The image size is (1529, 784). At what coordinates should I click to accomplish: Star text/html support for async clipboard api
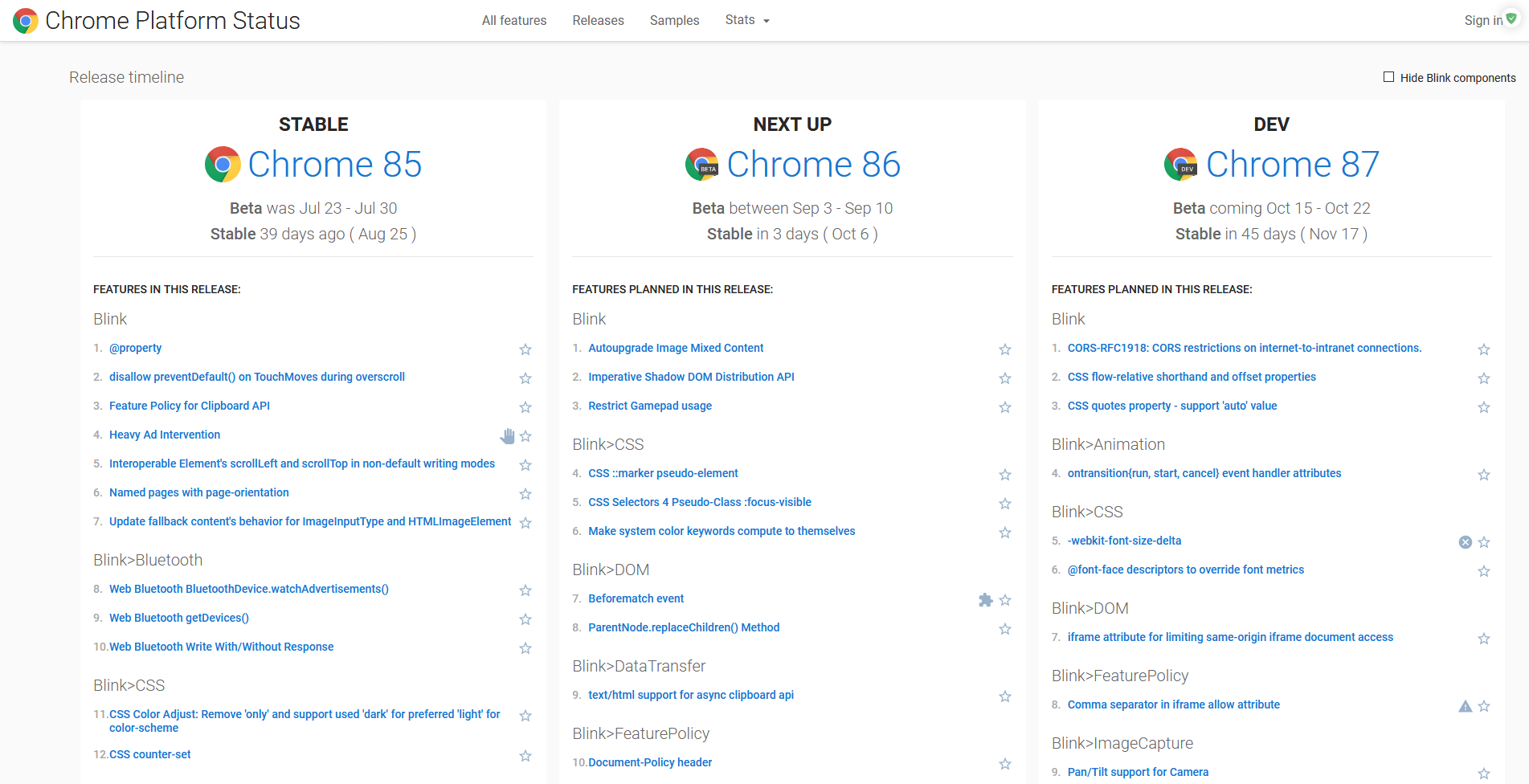click(1004, 696)
